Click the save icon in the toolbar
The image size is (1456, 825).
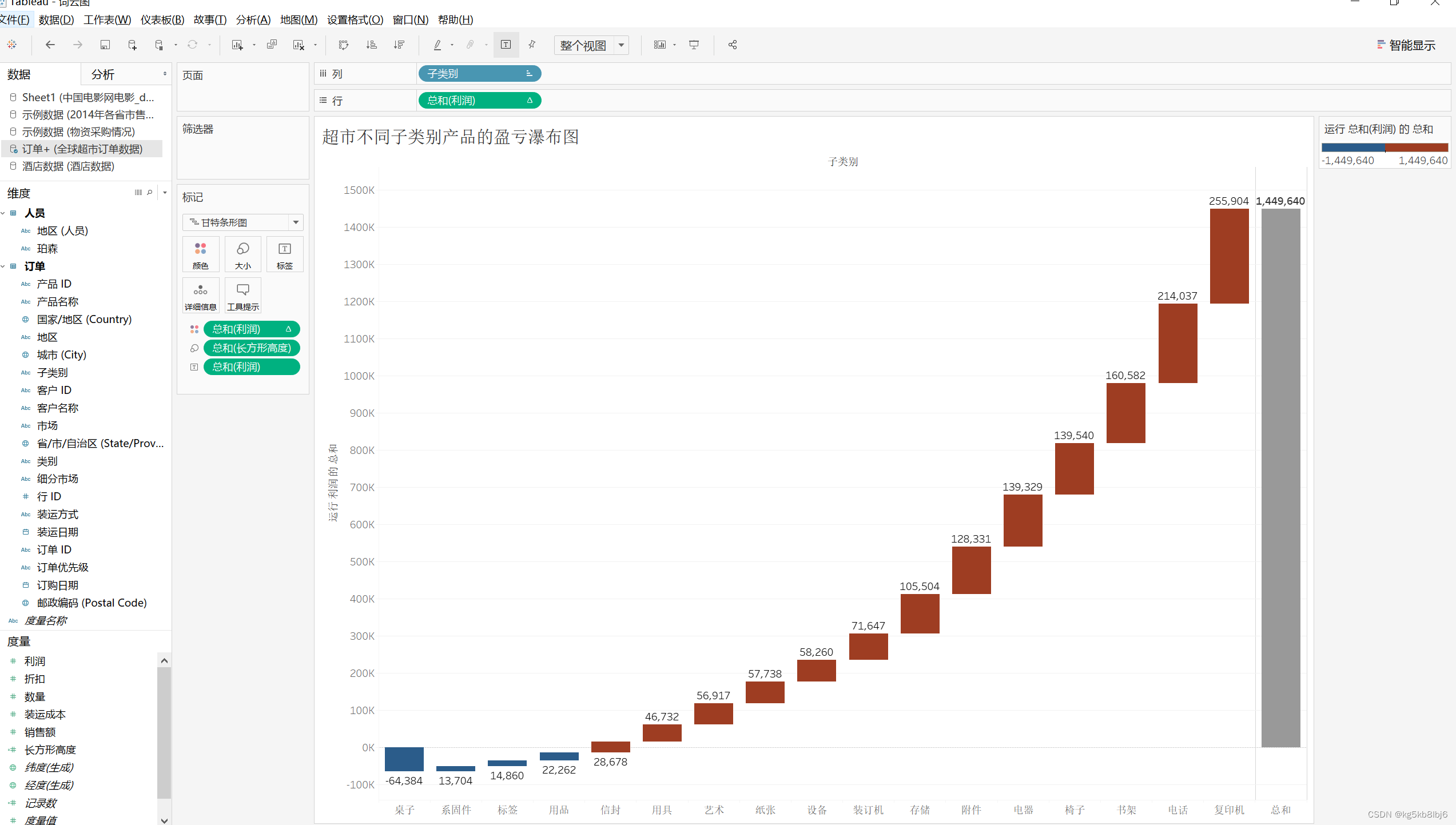point(105,45)
